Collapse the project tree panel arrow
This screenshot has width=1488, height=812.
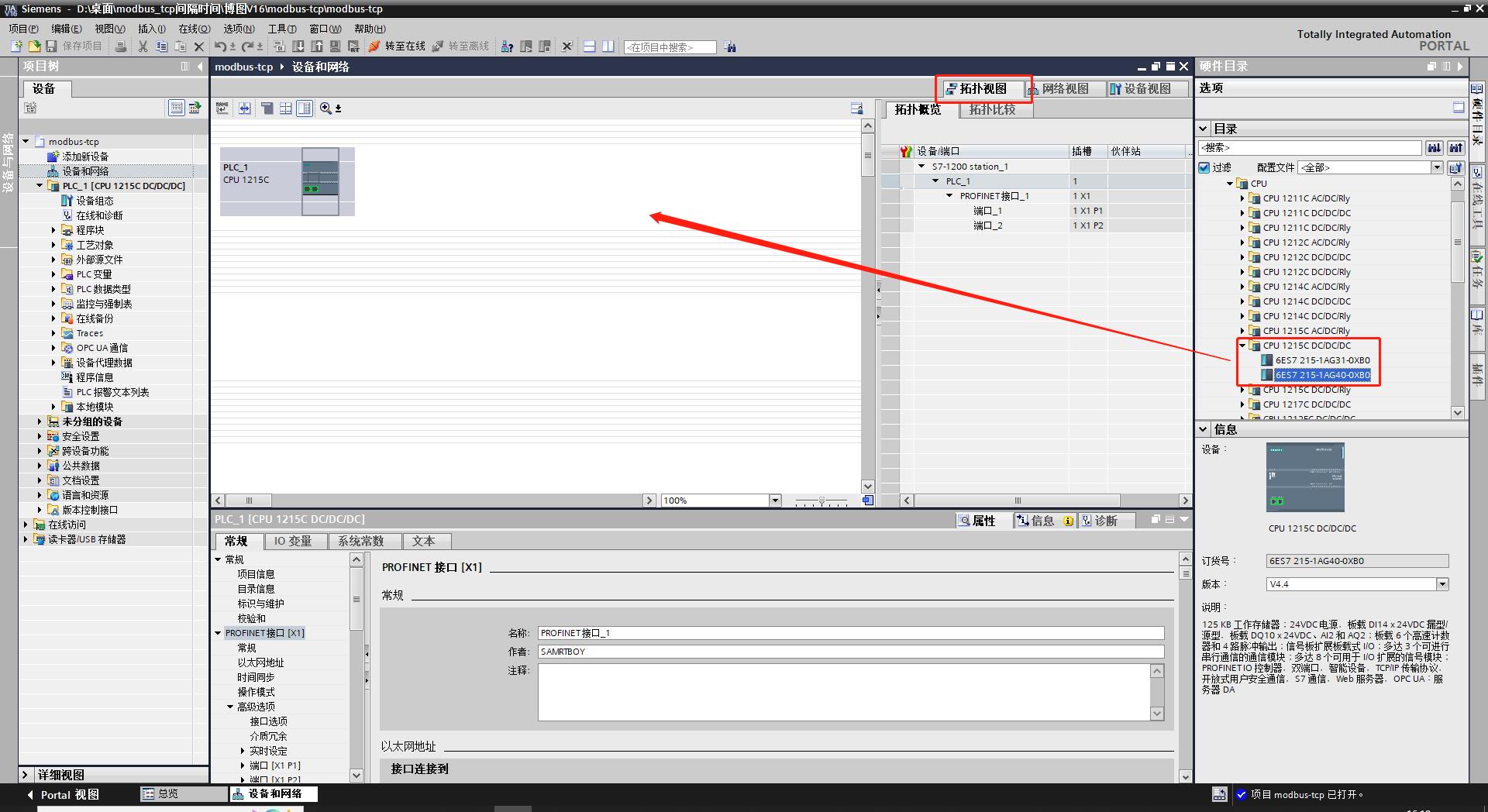tap(200, 67)
